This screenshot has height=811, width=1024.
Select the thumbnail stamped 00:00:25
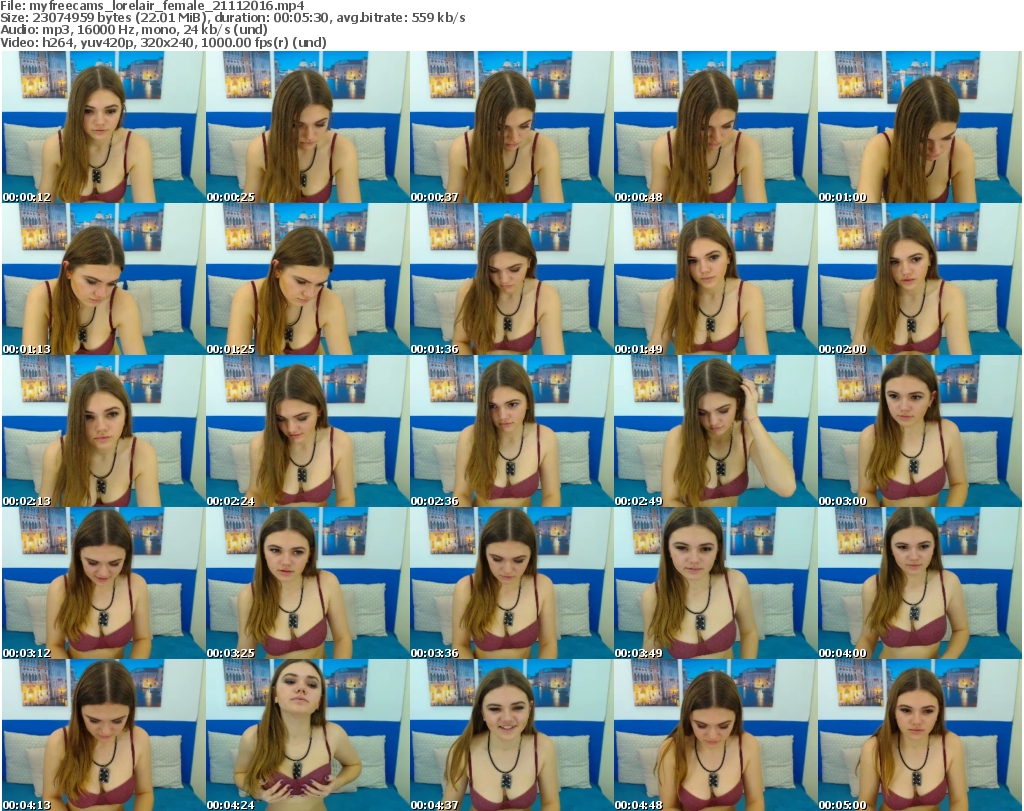point(308,127)
